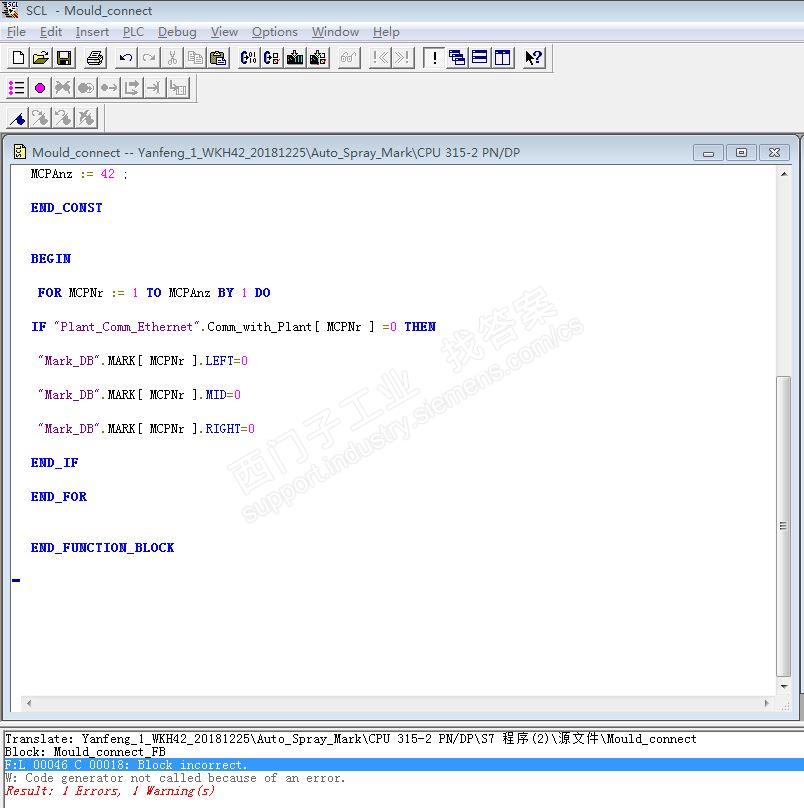Open the Help menu
Screen dimensions: 804x808
click(x=386, y=32)
